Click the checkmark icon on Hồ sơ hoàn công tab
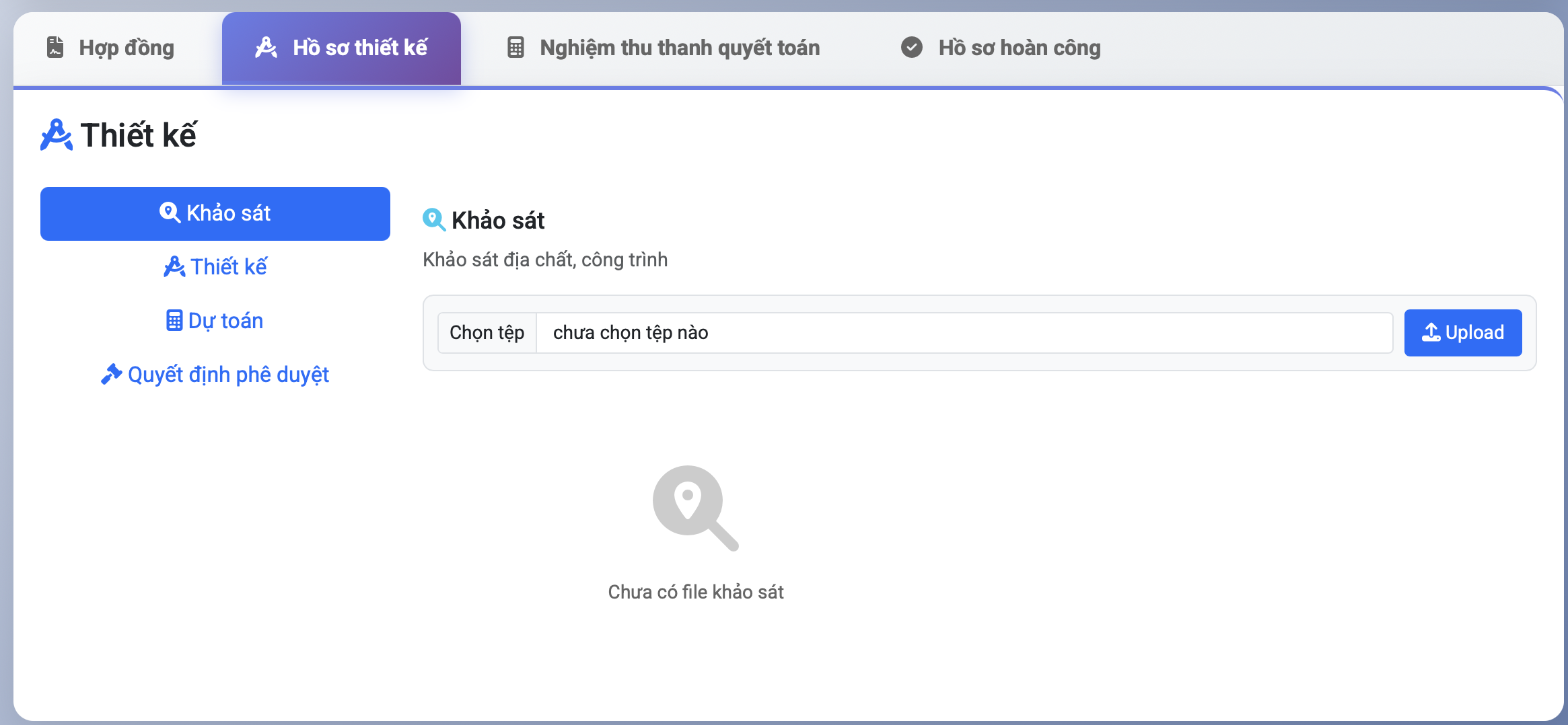The width and height of the screenshot is (1568, 725). pos(912,47)
